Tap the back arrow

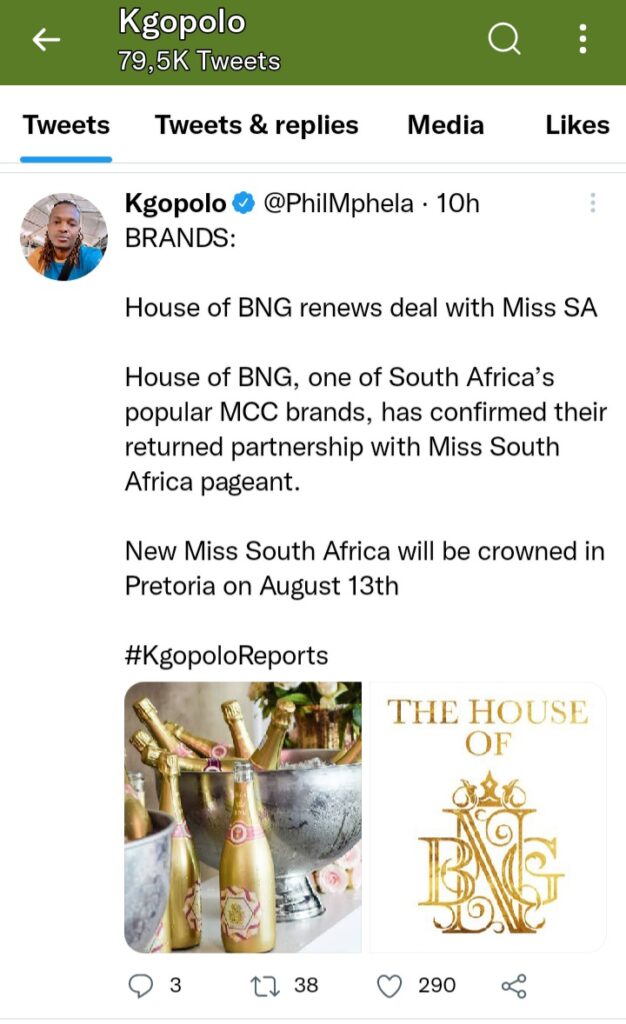pyautogui.click(x=46, y=40)
